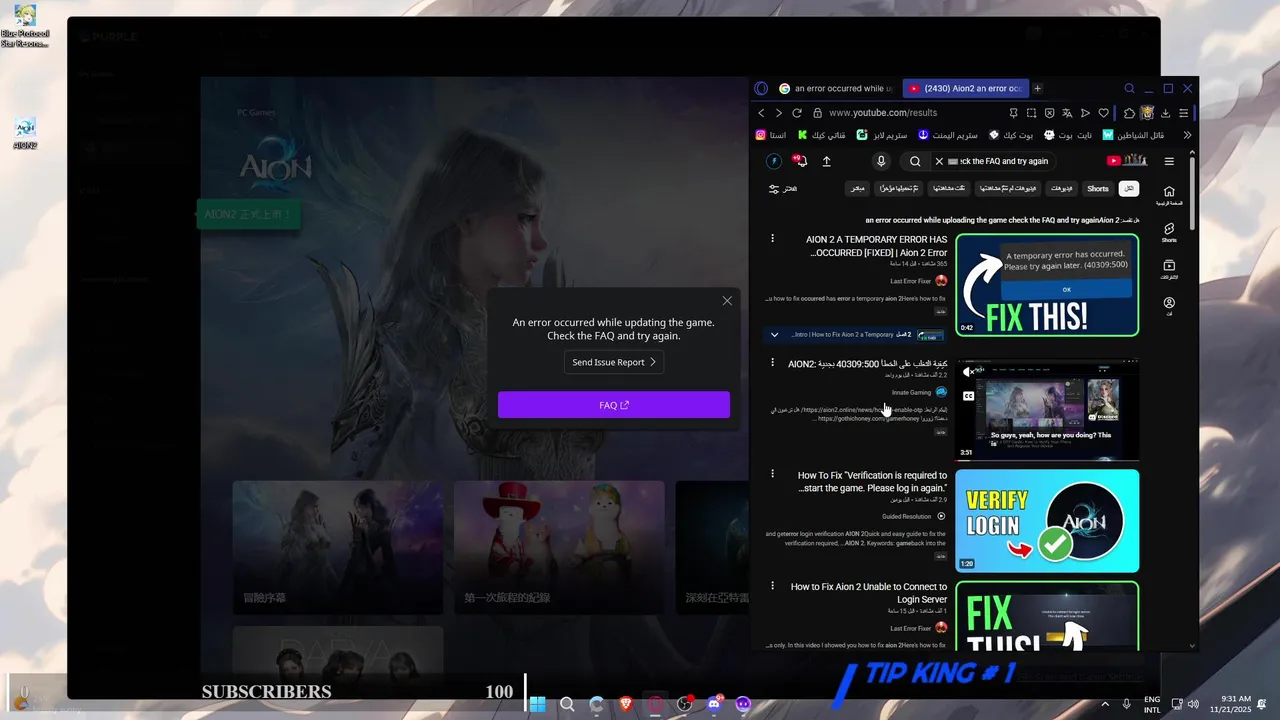Click Send Issue Report in the error dialog
This screenshot has width=1280, height=720.
614,362
